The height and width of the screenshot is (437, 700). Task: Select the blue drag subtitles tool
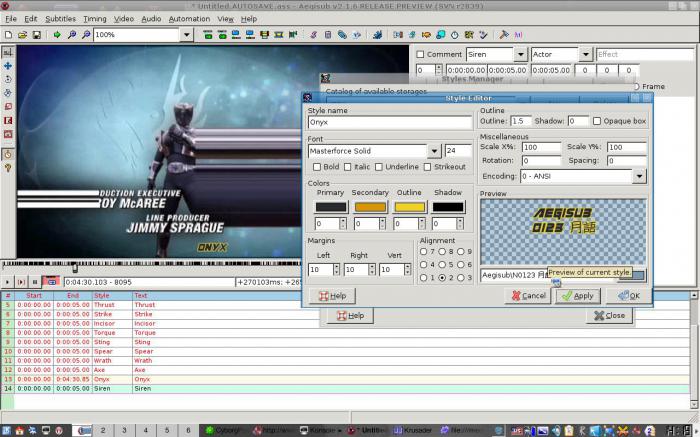pos(8,66)
